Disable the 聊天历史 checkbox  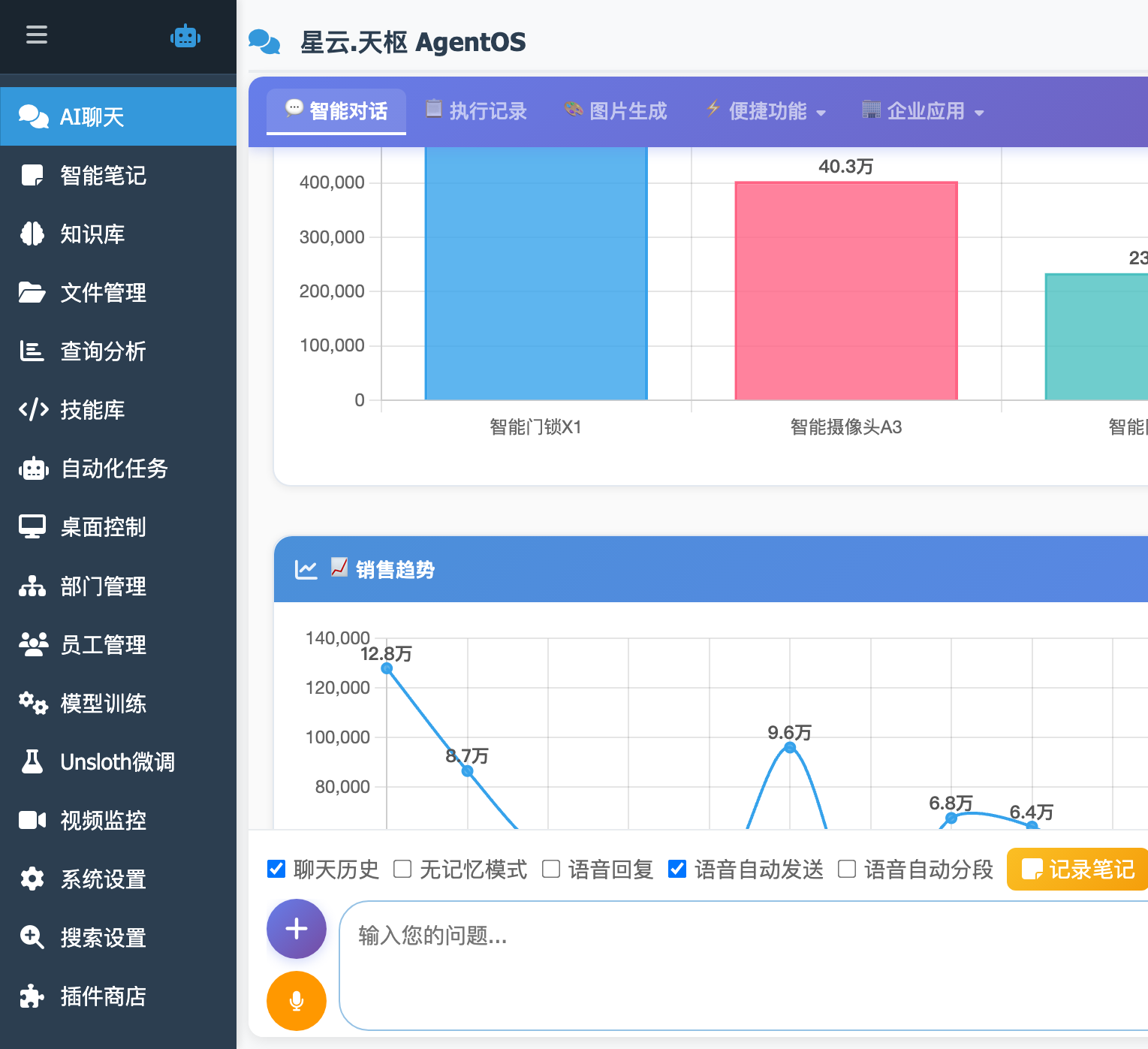click(276, 869)
